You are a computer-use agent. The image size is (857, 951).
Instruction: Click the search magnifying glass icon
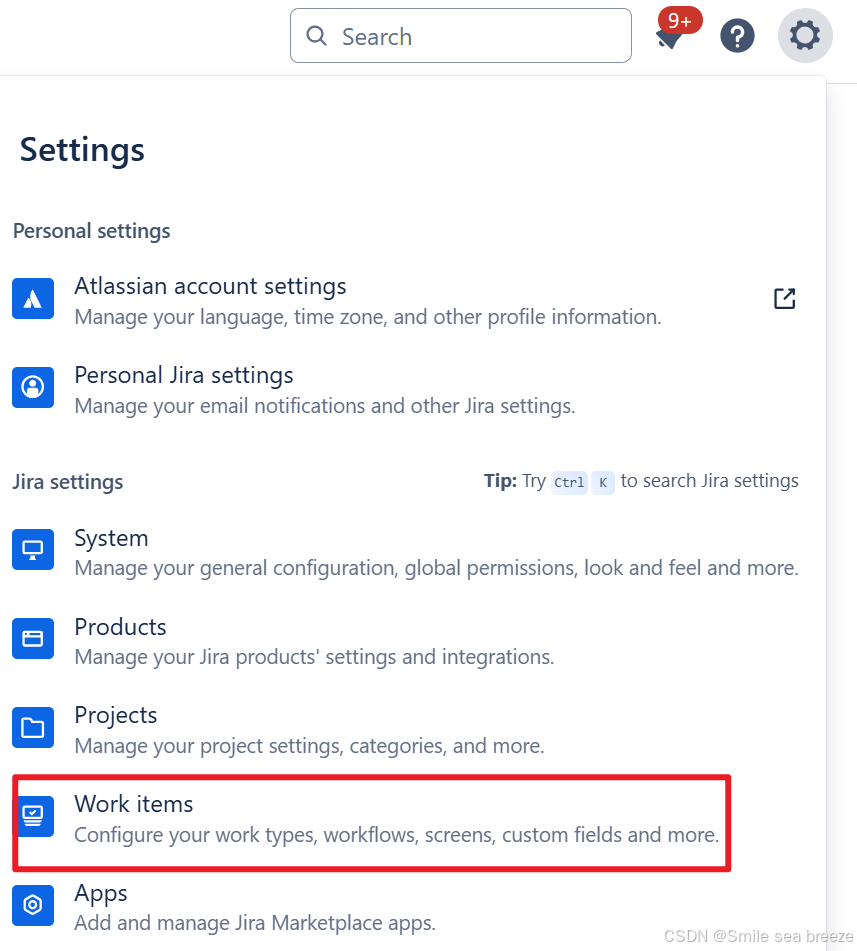click(316, 35)
